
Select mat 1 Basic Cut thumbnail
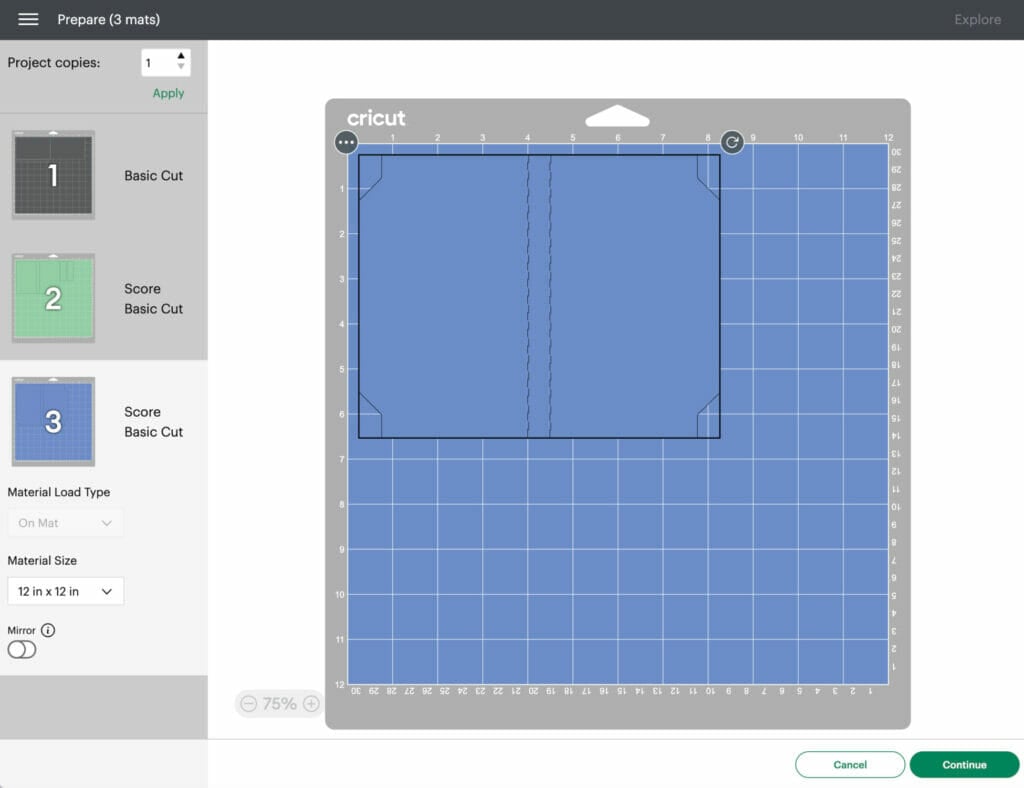coord(53,175)
